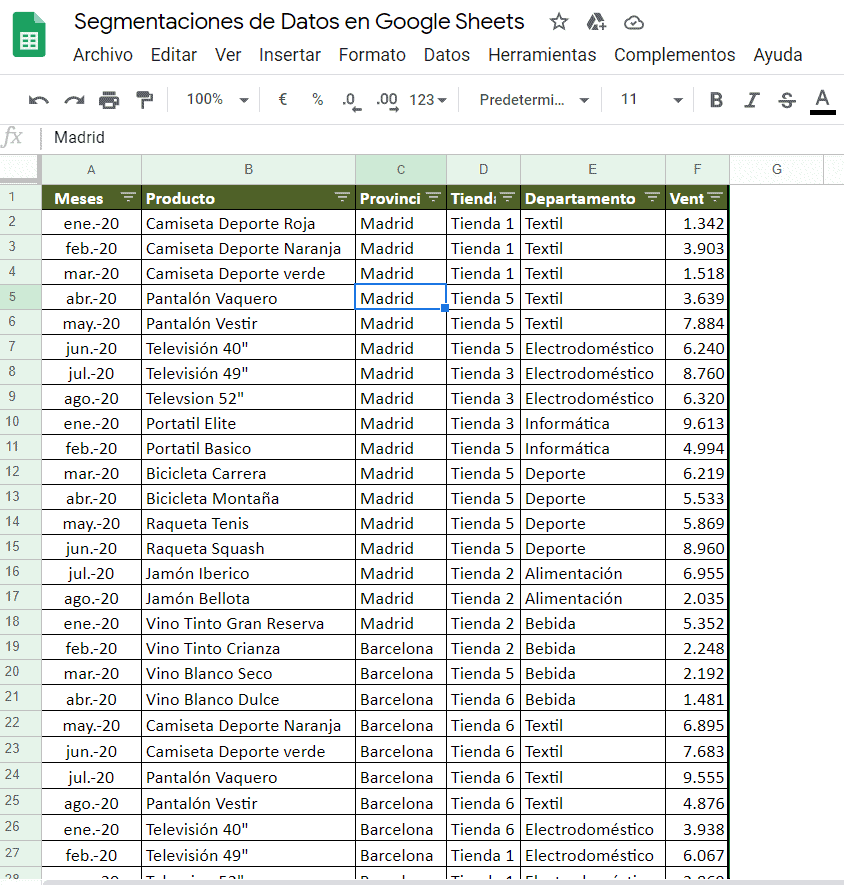
Task: Open the Provincia column filter
Action: (x=433, y=197)
